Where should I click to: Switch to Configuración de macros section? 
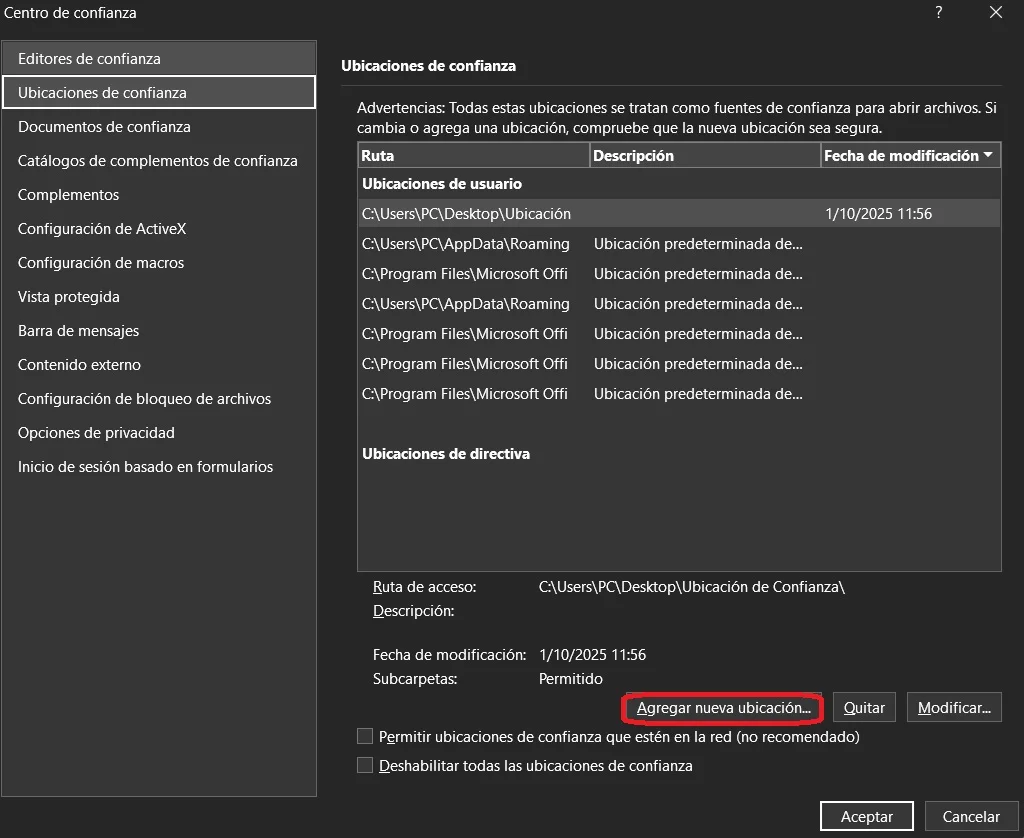pos(101,263)
